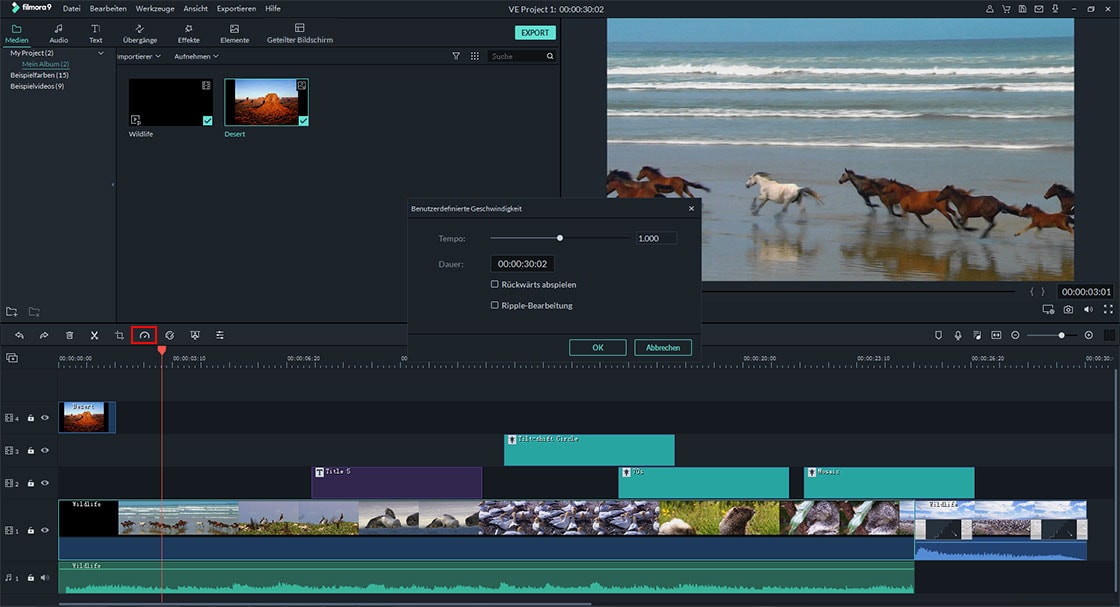The width and height of the screenshot is (1120, 607).
Task: Close the Benutzerdefinierte Geschwindigkeit dialog
Action: 691,209
